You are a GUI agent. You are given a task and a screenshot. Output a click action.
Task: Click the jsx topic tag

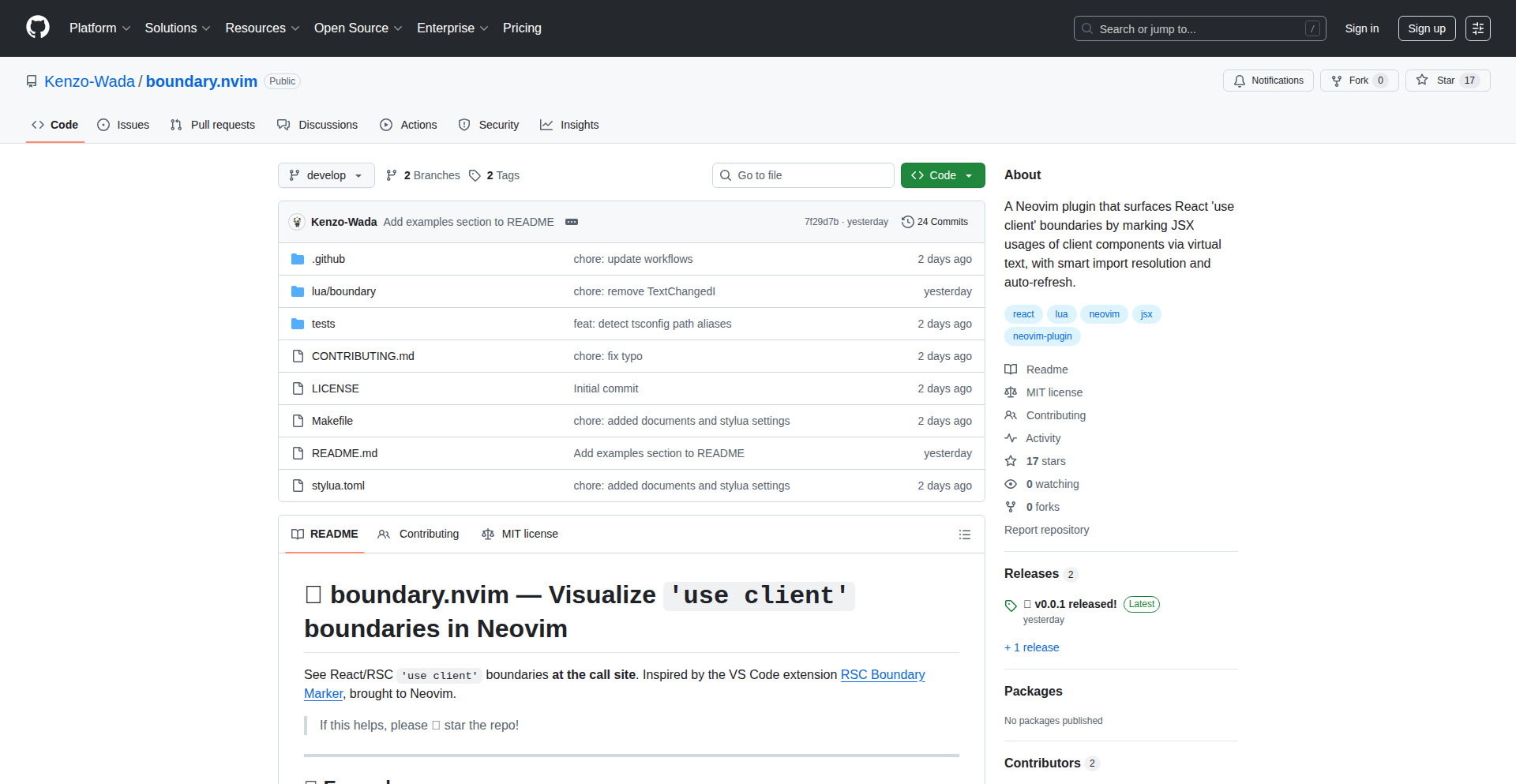point(1146,314)
